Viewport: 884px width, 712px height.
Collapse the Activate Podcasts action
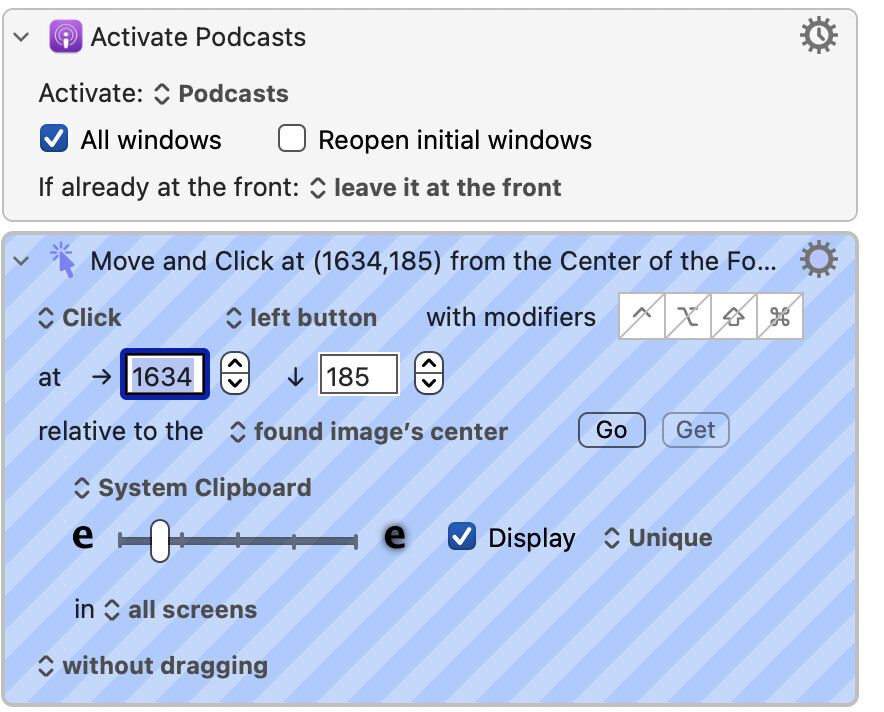pyautogui.click(x=21, y=37)
